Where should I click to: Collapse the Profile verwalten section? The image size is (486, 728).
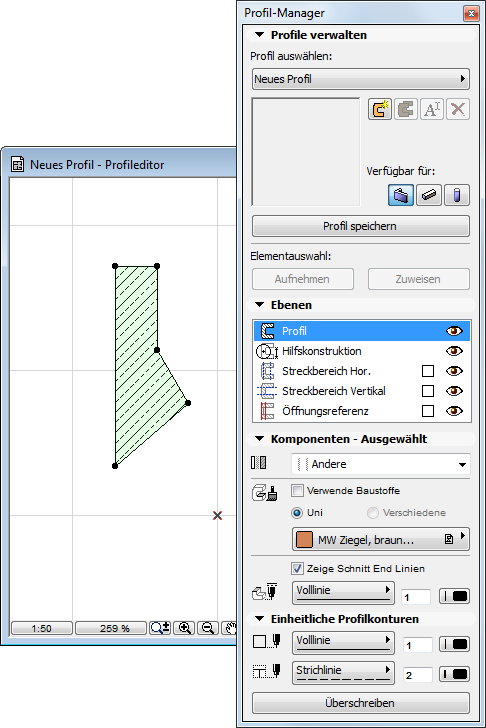(259, 35)
